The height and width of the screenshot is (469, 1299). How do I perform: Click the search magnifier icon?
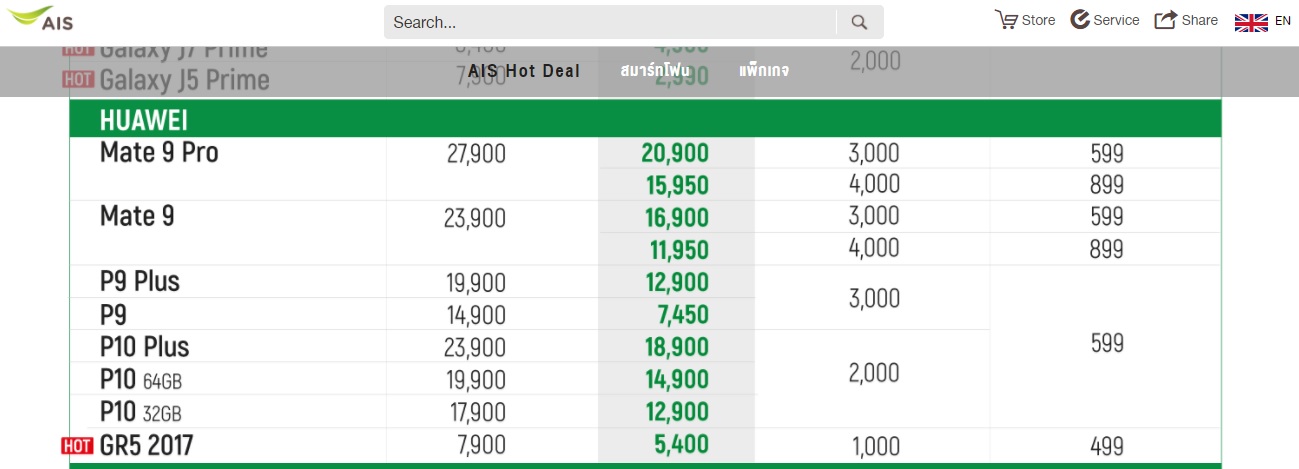point(859,22)
